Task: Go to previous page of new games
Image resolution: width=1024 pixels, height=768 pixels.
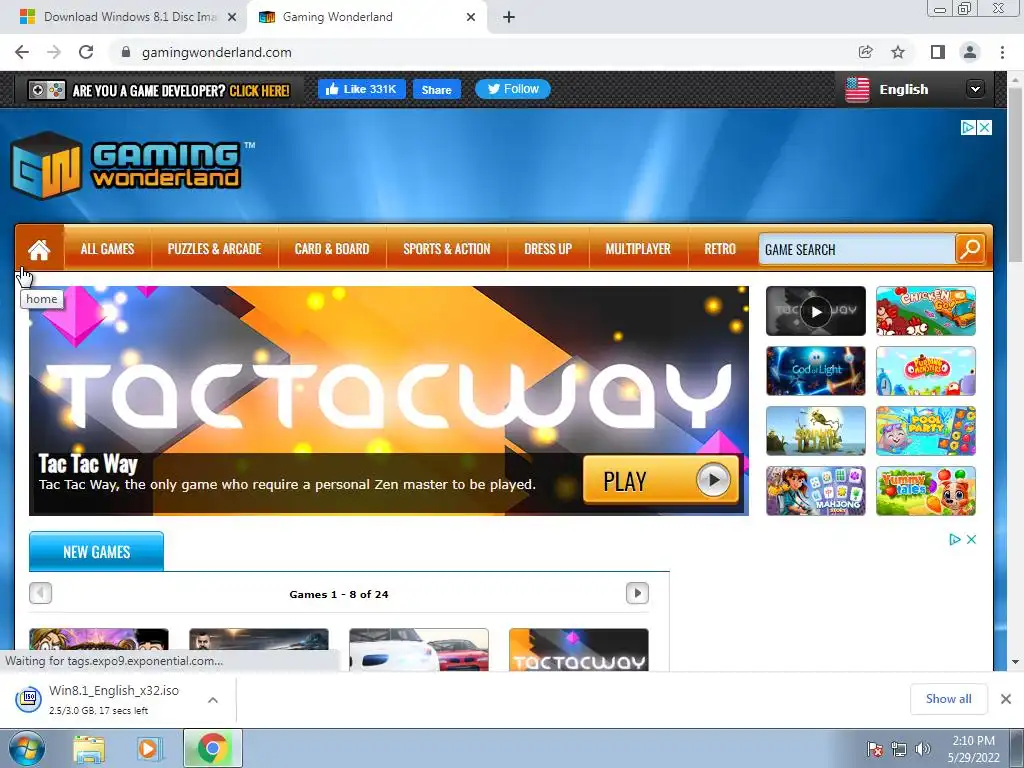Action: 40,593
